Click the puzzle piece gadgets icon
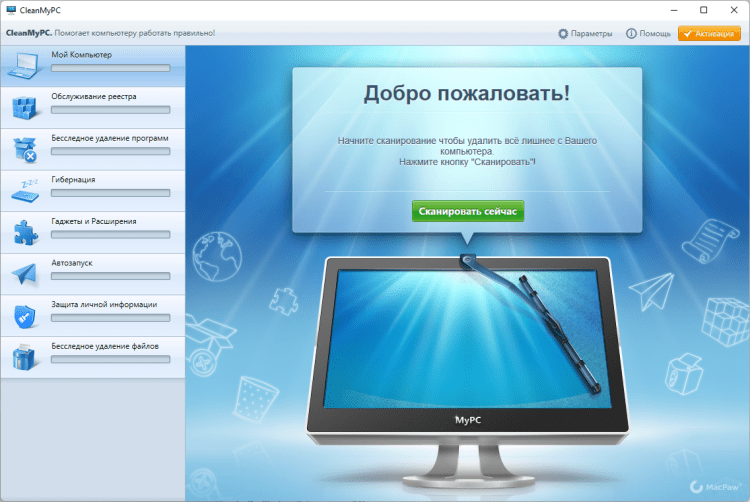 coord(25,232)
